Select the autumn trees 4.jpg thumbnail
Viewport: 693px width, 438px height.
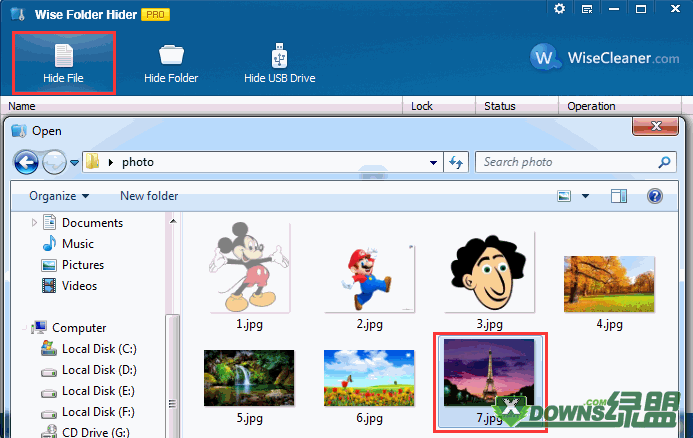pos(609,284)
